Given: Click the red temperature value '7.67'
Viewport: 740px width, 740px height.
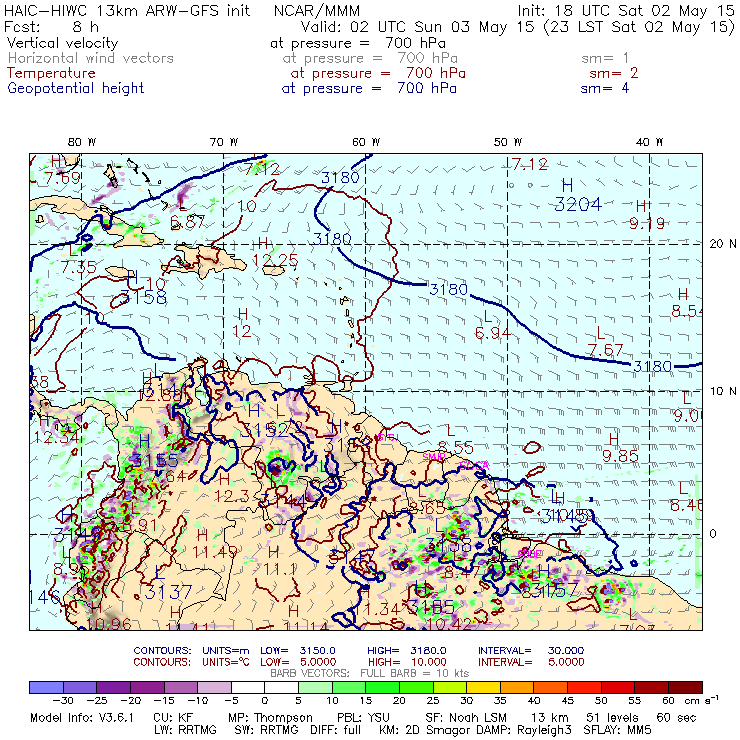Looking at the screenshot, I should (x=605, y=350).
